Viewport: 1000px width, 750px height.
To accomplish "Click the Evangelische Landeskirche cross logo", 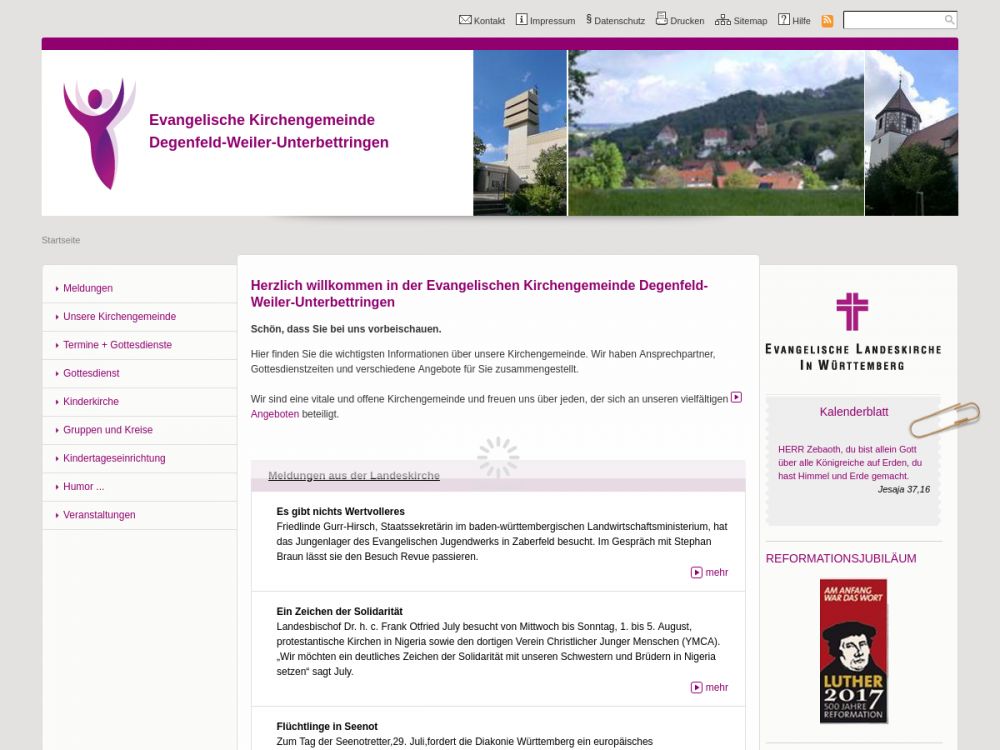I will point(852,331).
